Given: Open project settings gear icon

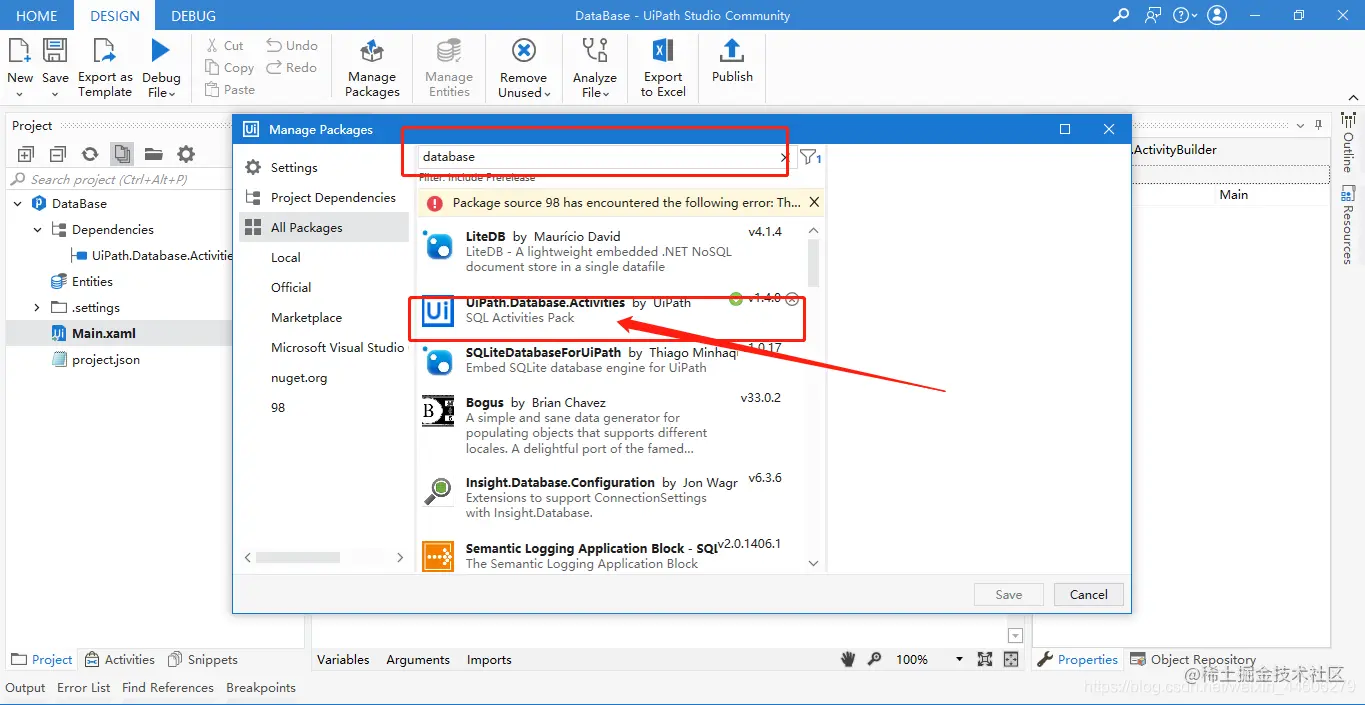Looking at the screenshot, I should tap(186, 154).
